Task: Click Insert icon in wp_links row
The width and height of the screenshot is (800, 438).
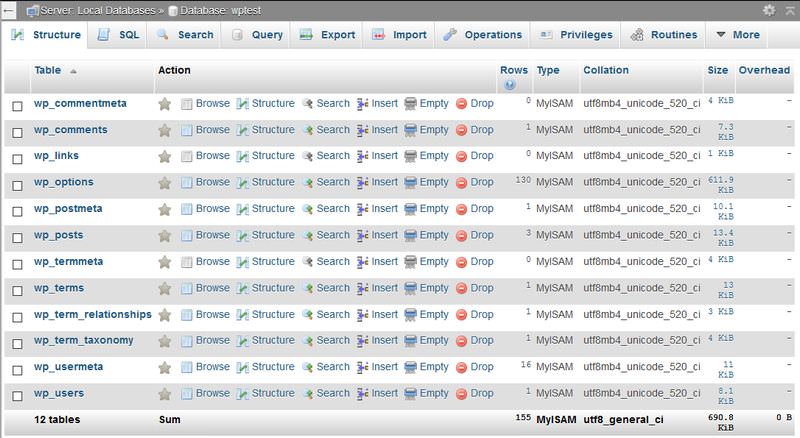Action: click(x=362, y=156)
